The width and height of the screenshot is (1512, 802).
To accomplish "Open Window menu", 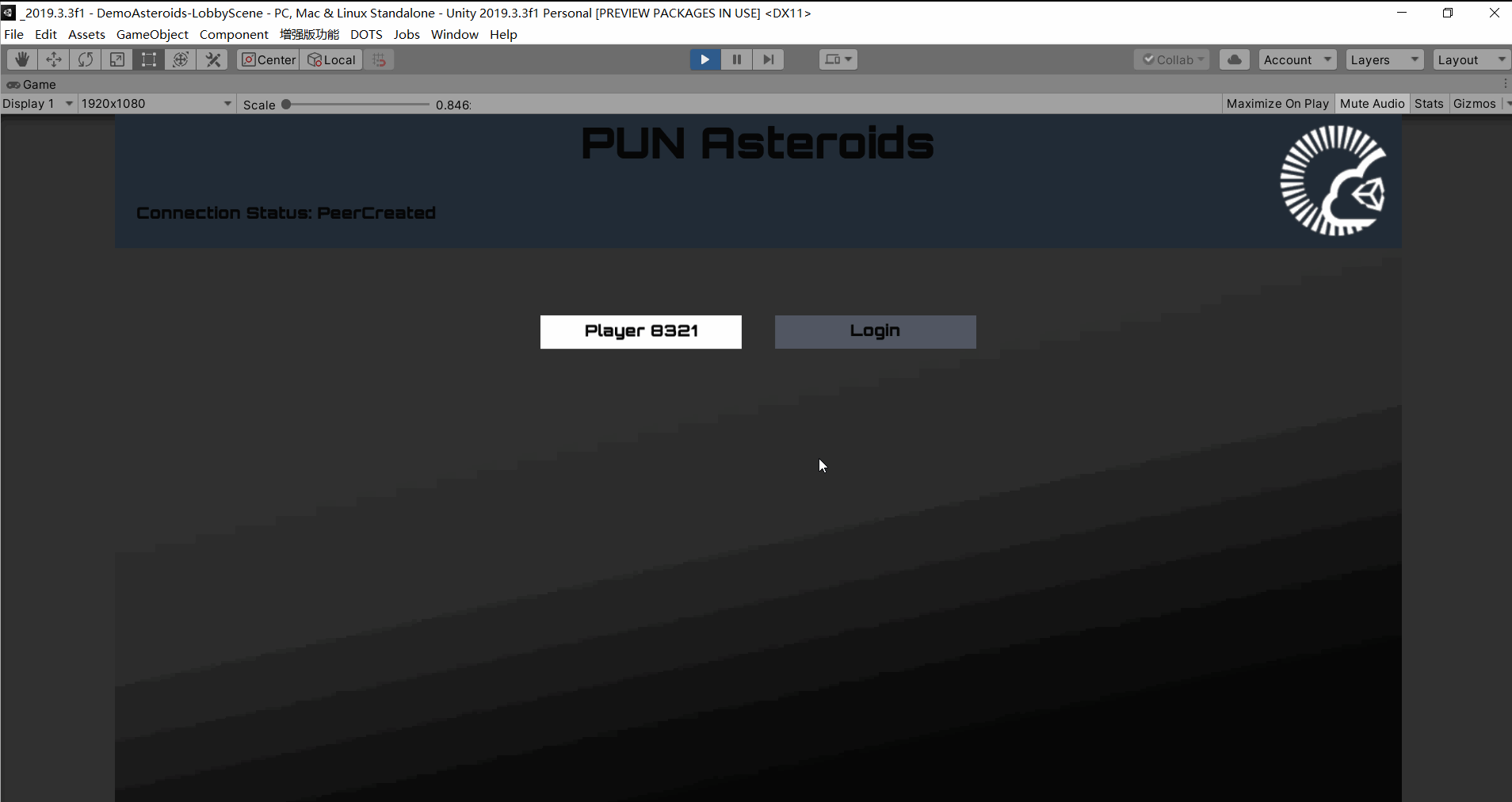I will click(x=455, y=34).
